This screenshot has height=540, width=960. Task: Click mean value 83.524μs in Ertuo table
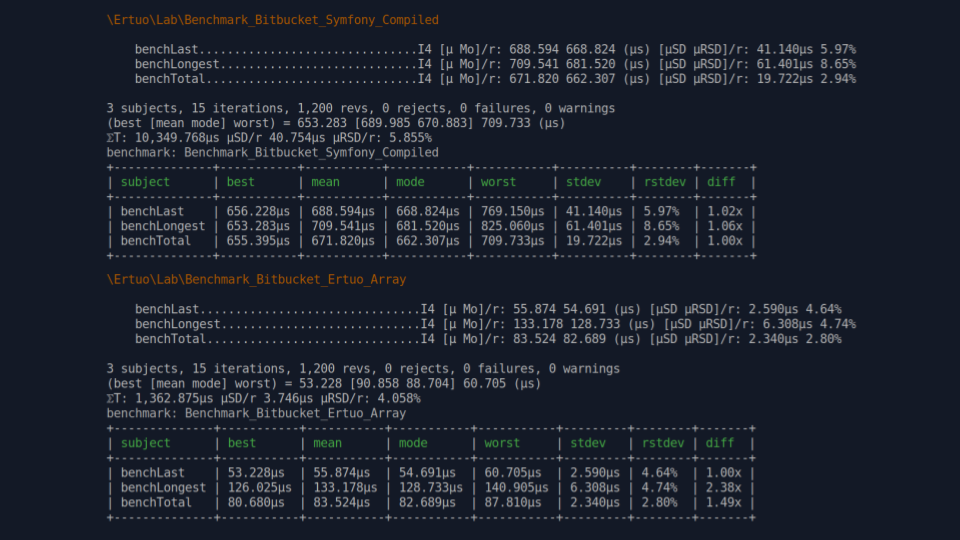[342, 502]
